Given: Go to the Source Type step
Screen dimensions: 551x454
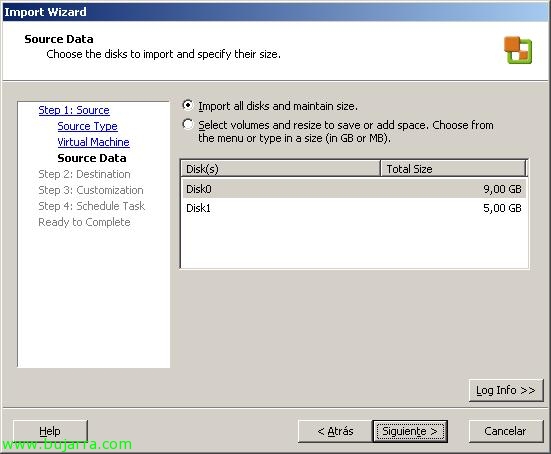Looking at the screenshot, I should point(87,126).
